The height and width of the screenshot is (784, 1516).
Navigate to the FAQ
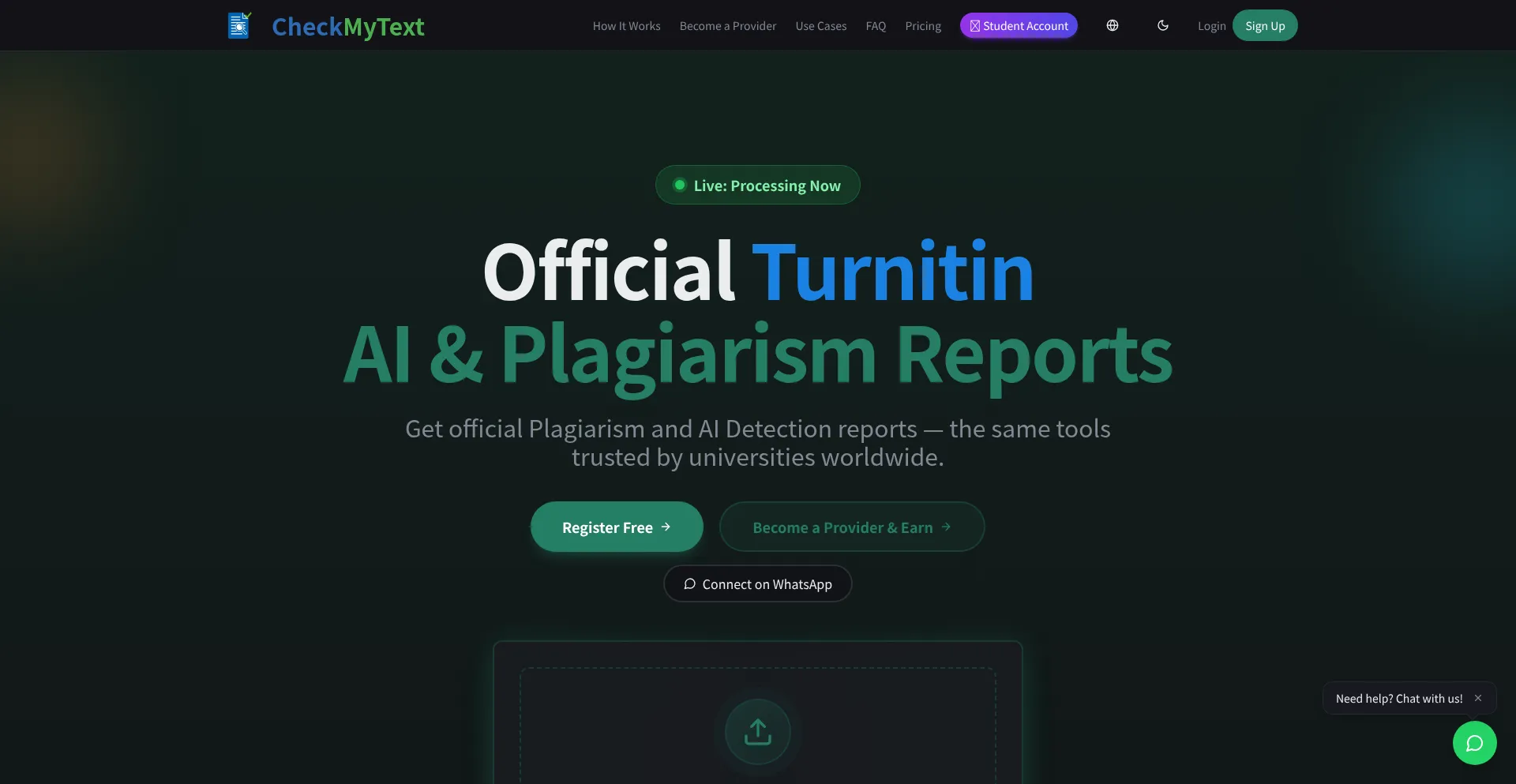(x=876, y=26)
